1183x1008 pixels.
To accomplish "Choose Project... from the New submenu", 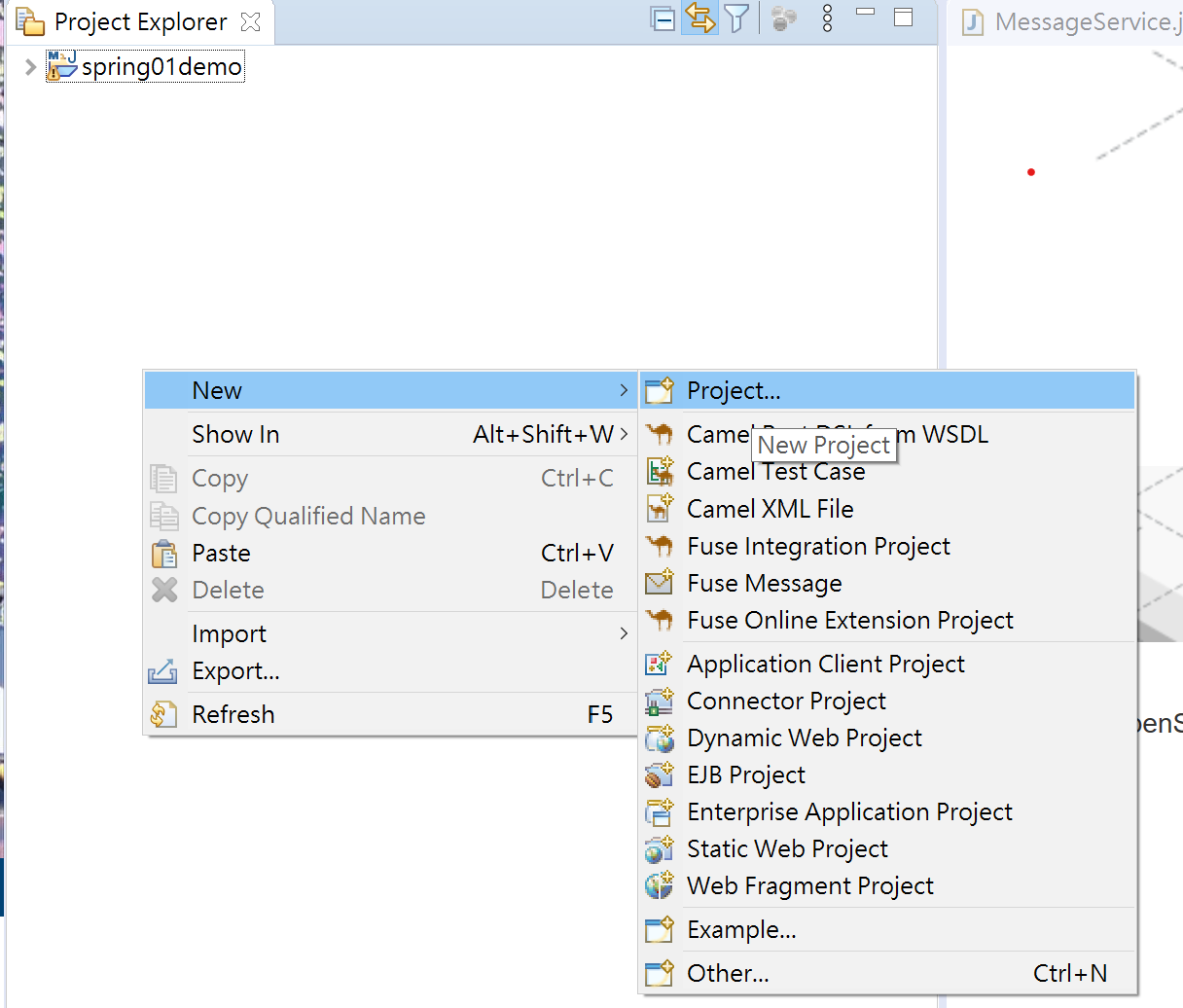I will click(x=734, y=391).
